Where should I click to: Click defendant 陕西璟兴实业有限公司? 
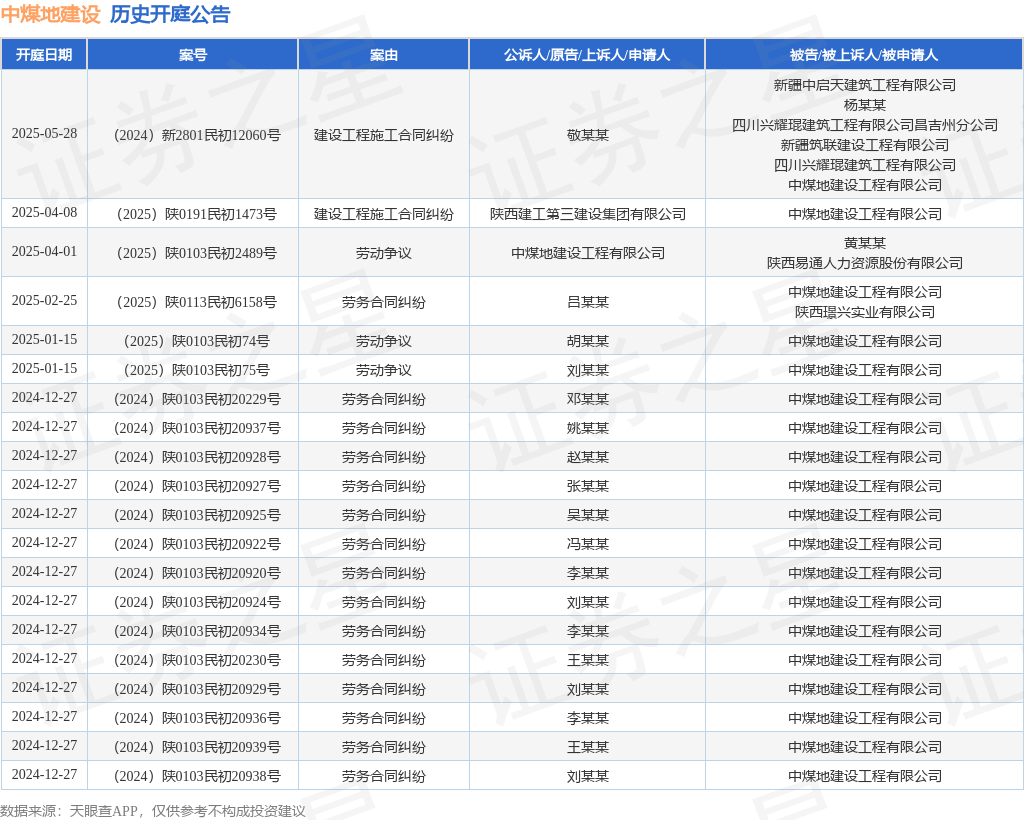(x=865, y=312)
